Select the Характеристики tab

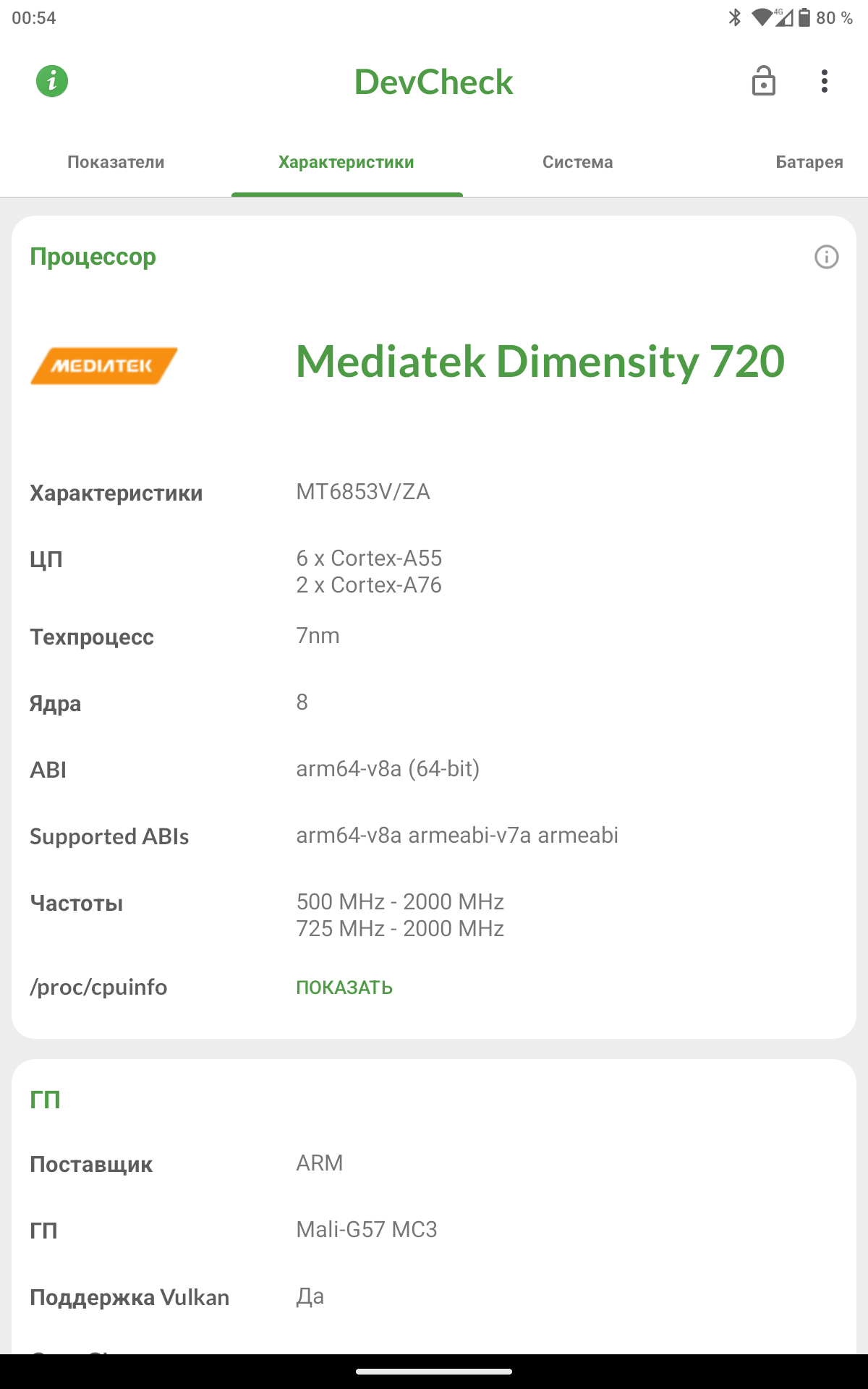pyautogui.click(x=346, y=162)
